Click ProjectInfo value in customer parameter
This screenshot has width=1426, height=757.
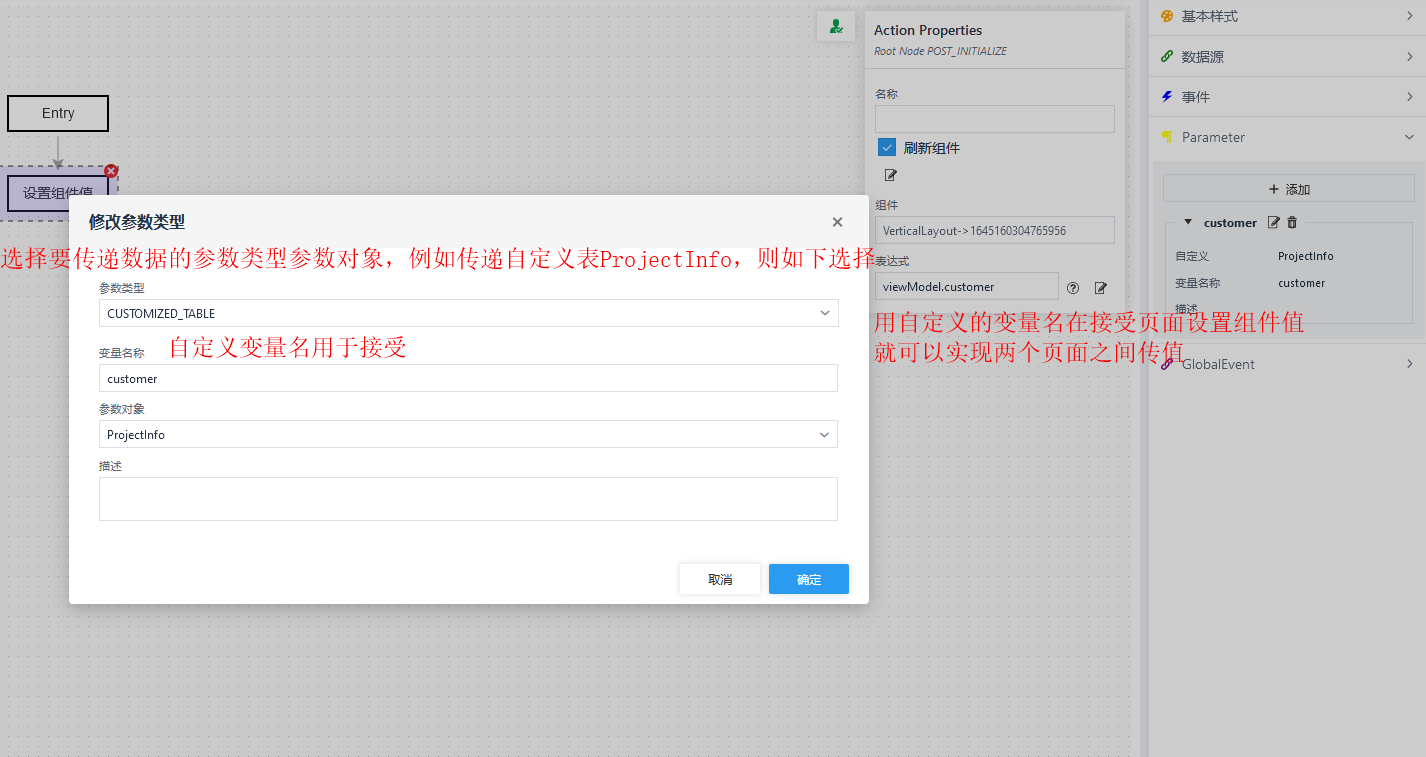(x=1305, y=256)
